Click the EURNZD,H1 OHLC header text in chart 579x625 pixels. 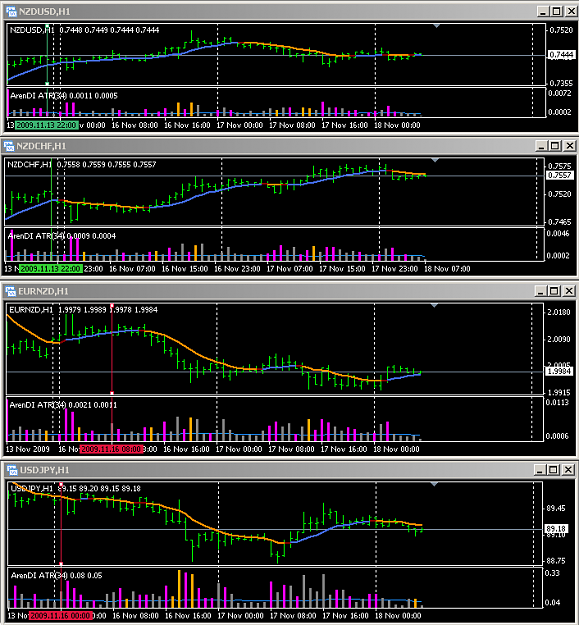(x=83, y=310)
